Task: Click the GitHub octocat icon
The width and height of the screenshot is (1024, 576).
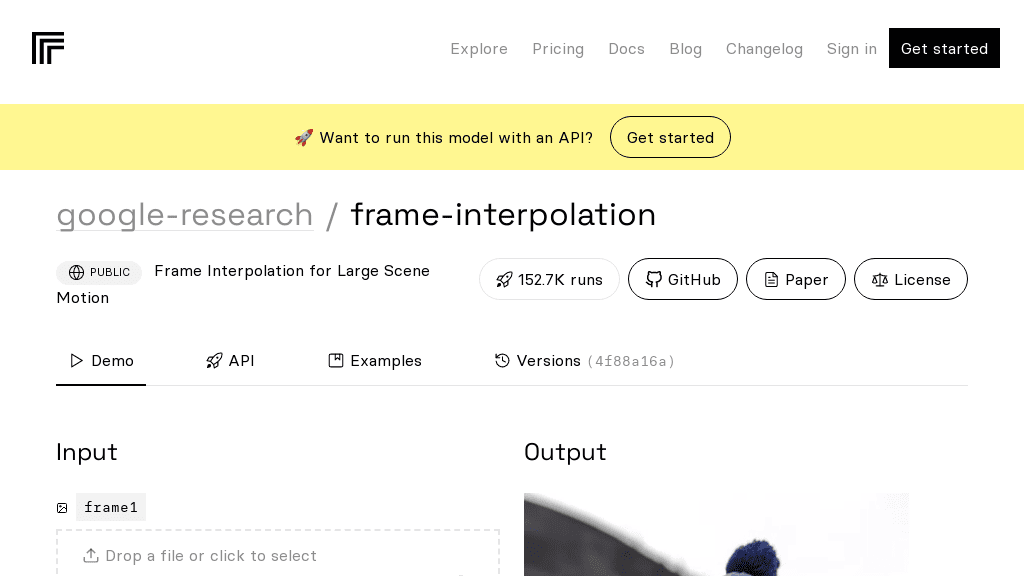Action: click(x=655, y=280)
